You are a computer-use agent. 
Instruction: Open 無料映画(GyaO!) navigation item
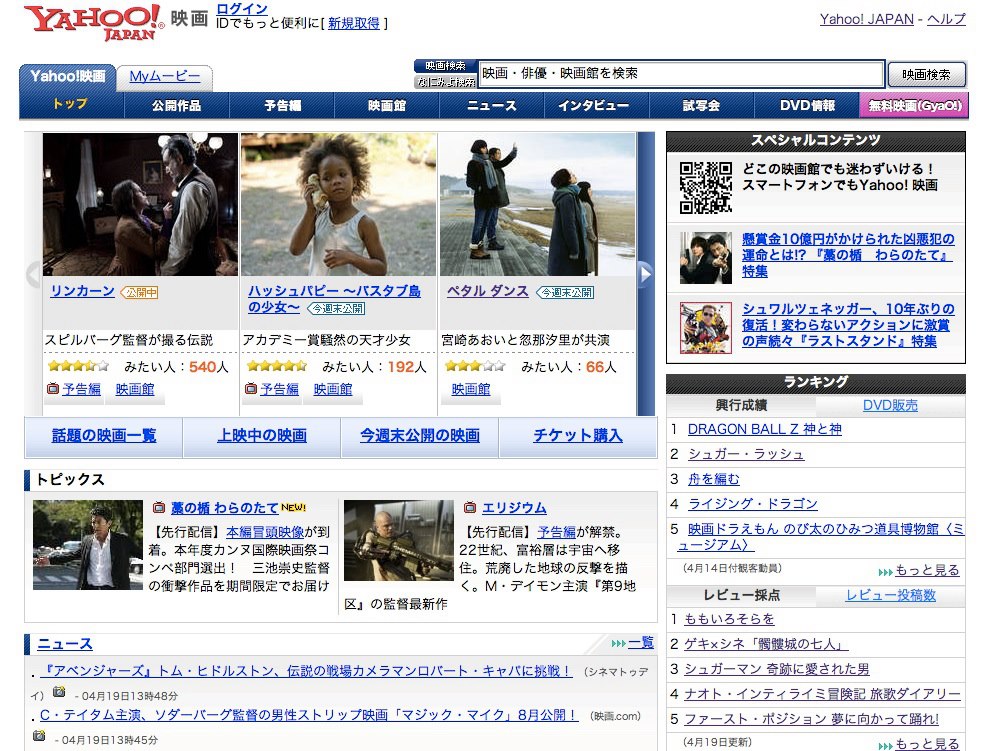[x=914, y=105]
